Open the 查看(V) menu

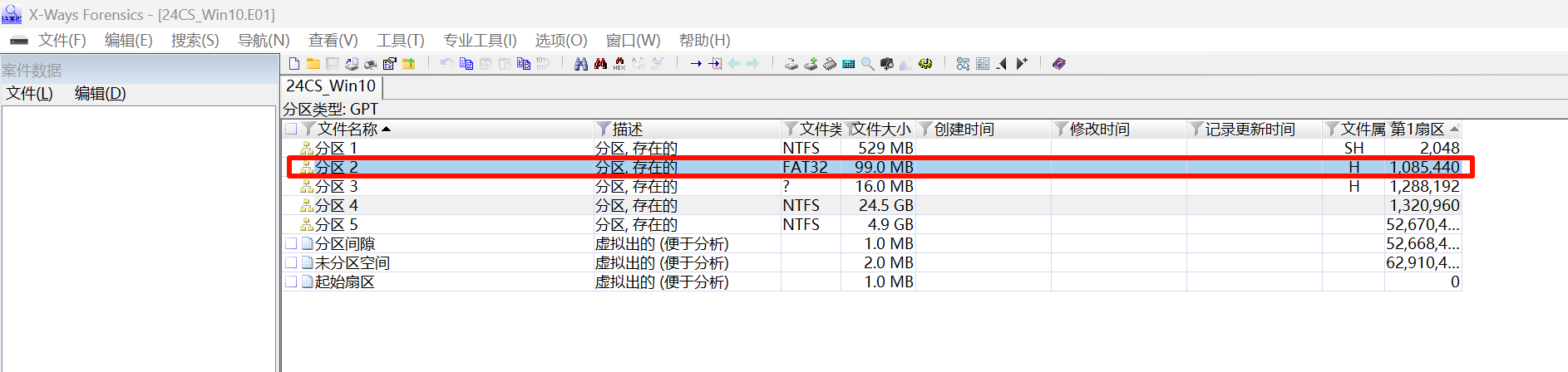[x=333, y=41]
